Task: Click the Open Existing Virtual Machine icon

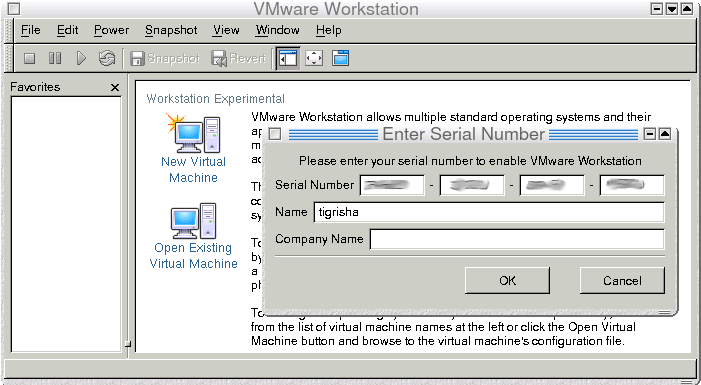Action: pyautogui.click(x=194, y=221)
